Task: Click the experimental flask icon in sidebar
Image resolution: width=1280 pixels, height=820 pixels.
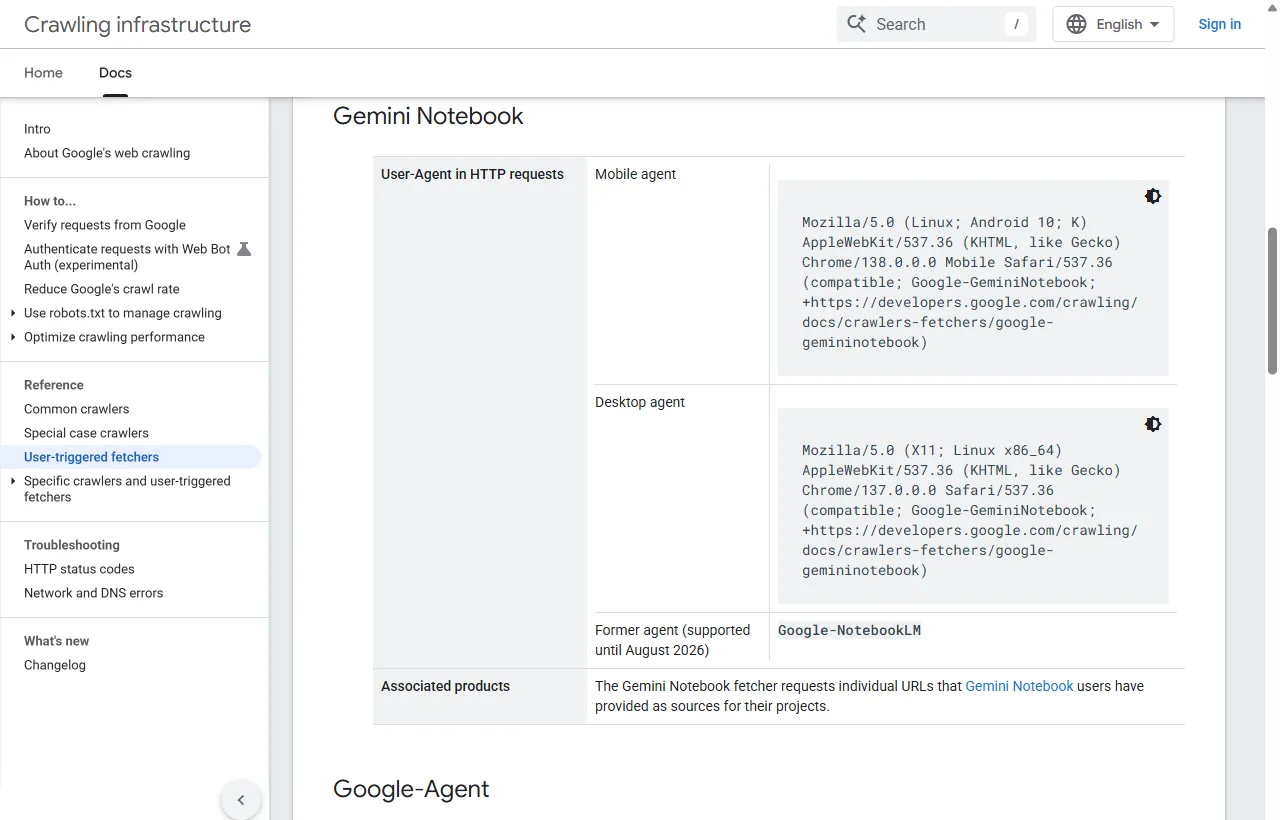Action: pyautogui.click(x=244, y=249)
